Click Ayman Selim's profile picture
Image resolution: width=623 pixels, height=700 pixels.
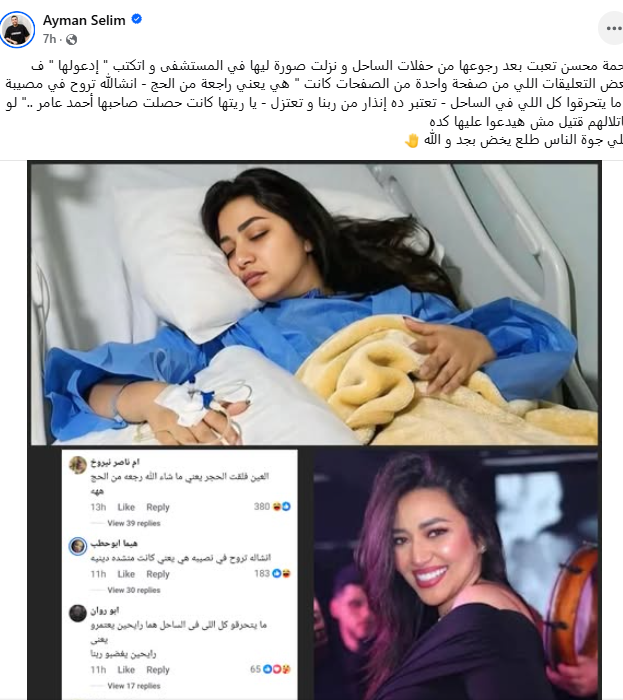point(17,30)
